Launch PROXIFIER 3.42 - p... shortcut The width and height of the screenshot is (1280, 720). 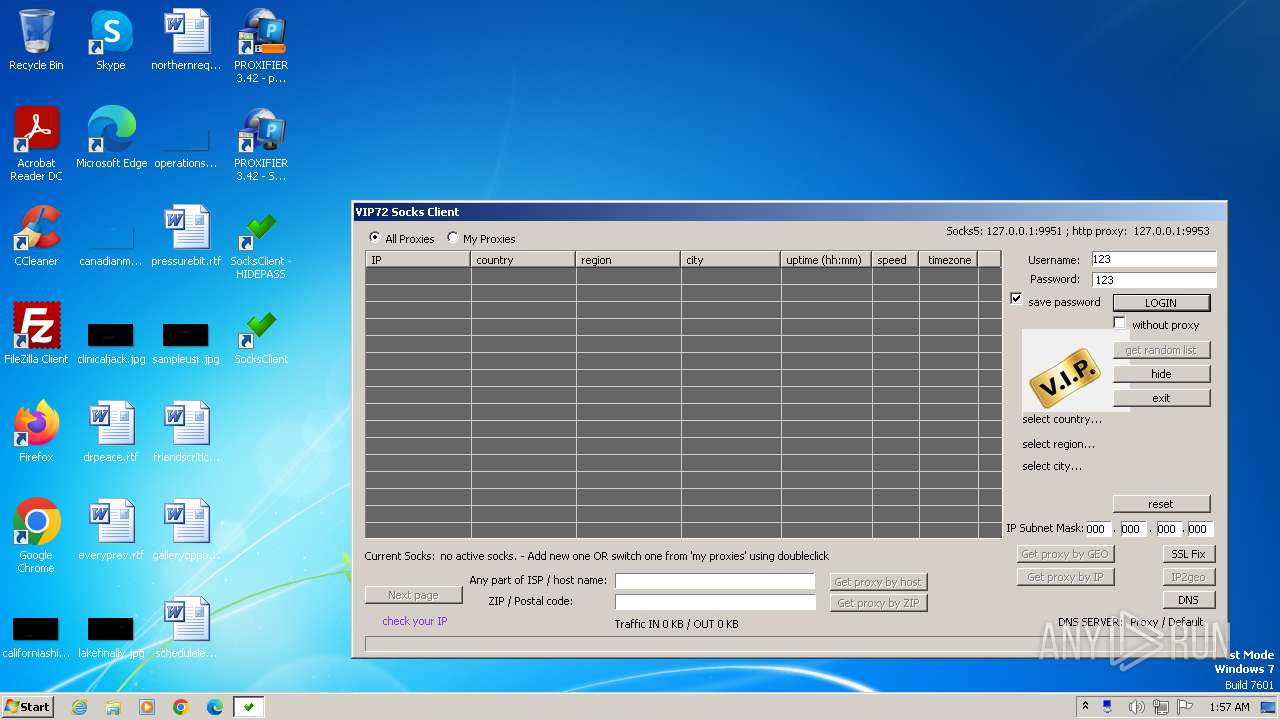(261, 46)
